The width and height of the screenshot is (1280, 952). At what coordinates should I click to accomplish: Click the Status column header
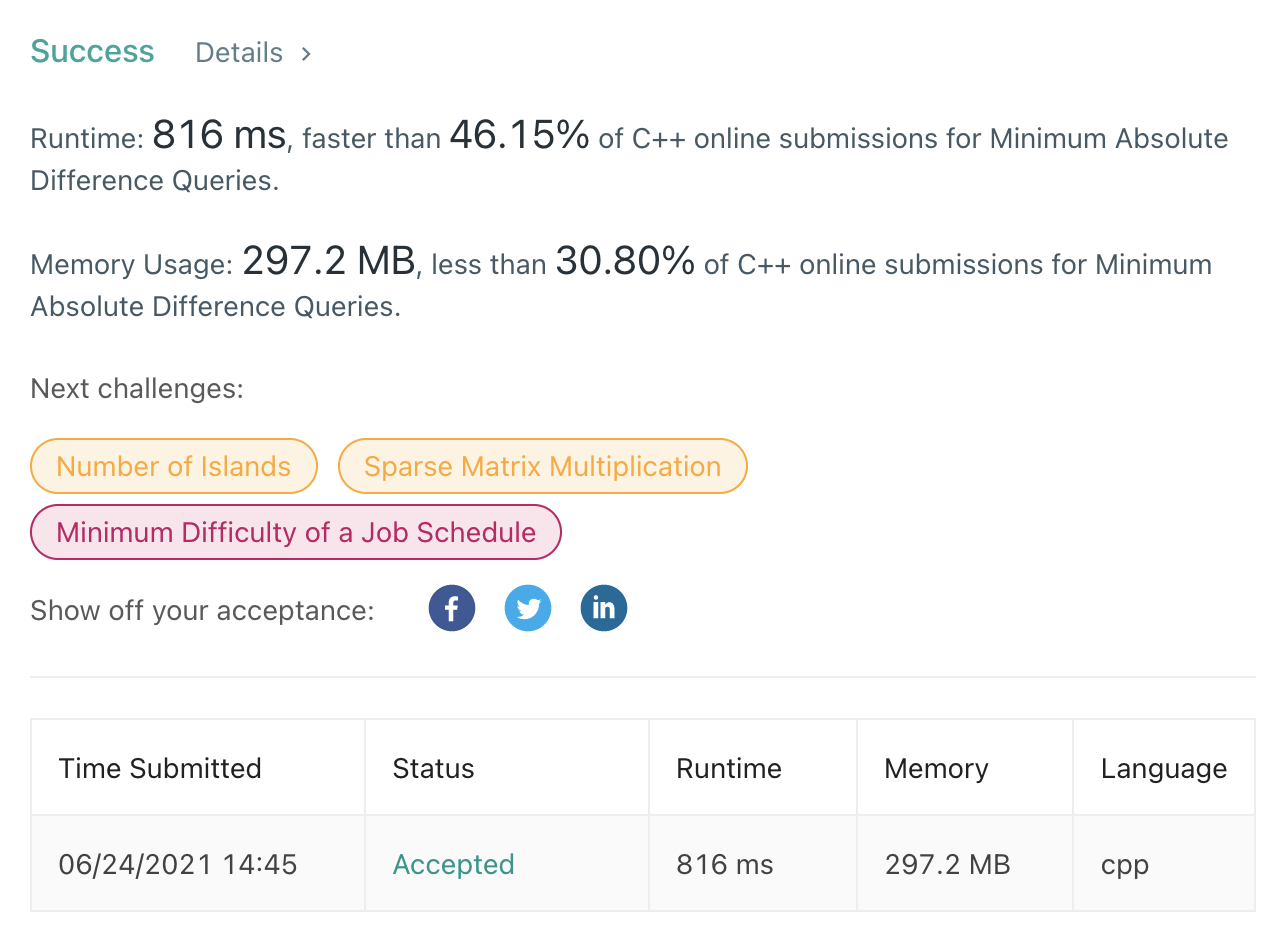pyautogui.click(x=433, y=768)
